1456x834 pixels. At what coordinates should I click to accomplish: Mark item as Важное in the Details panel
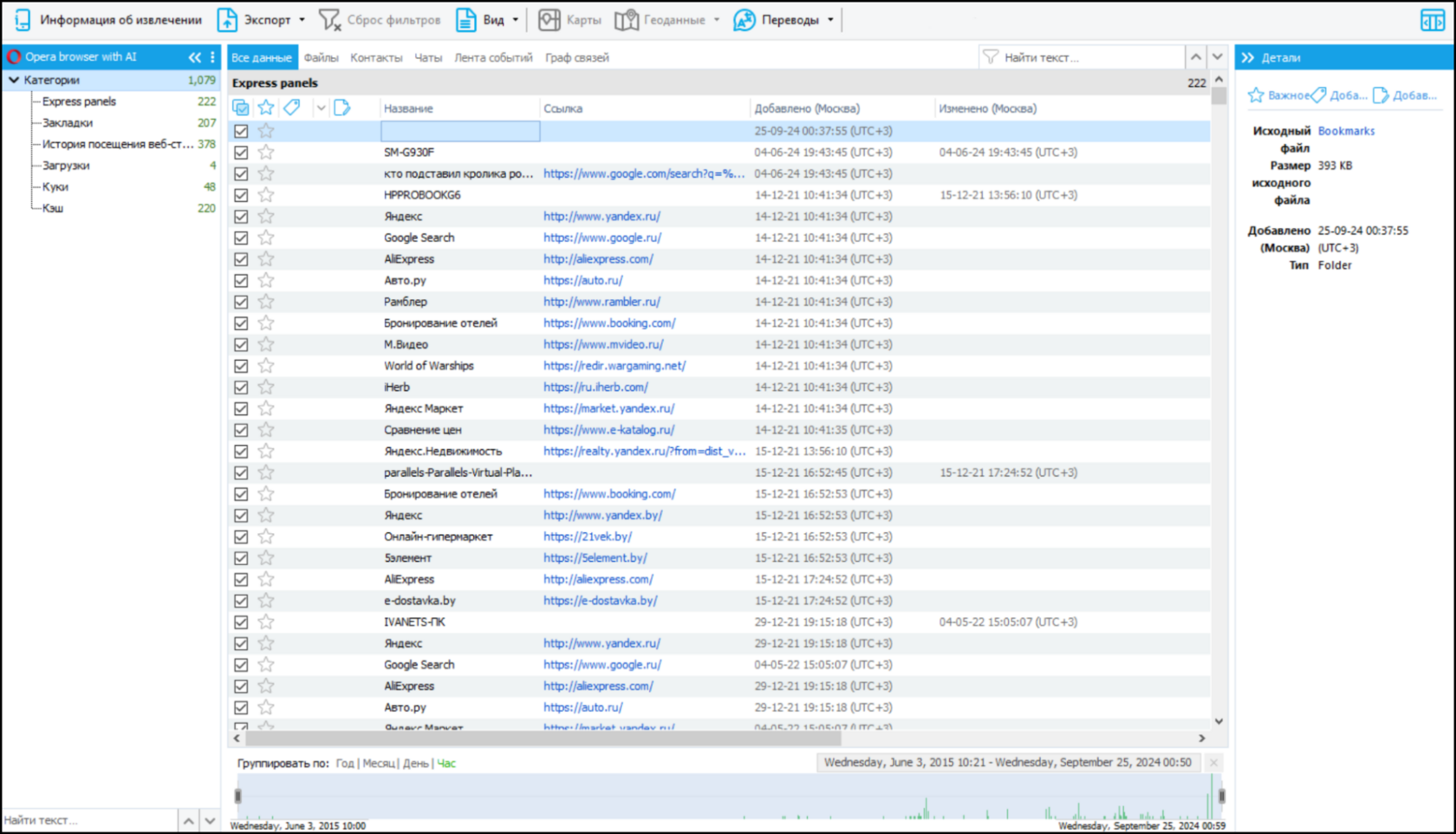[x=1256, y=95]
